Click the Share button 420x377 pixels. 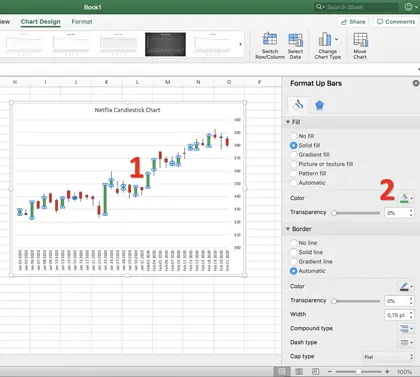(353, 22)
